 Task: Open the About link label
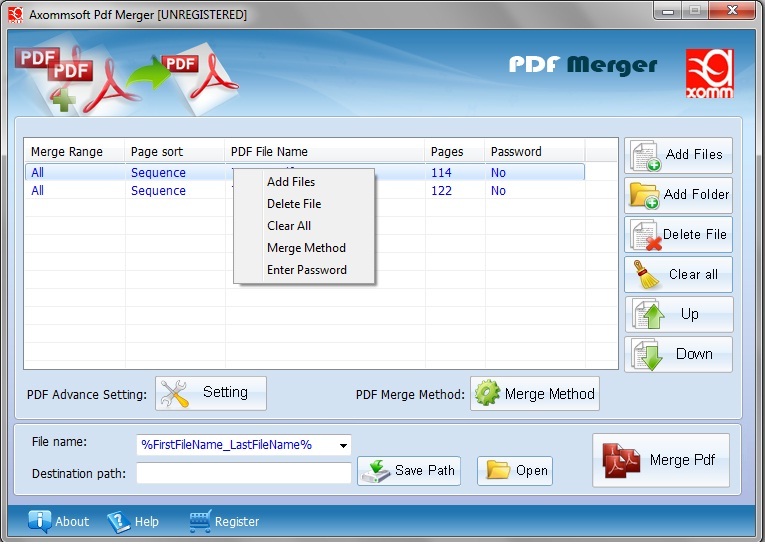[x=72, y=522]
